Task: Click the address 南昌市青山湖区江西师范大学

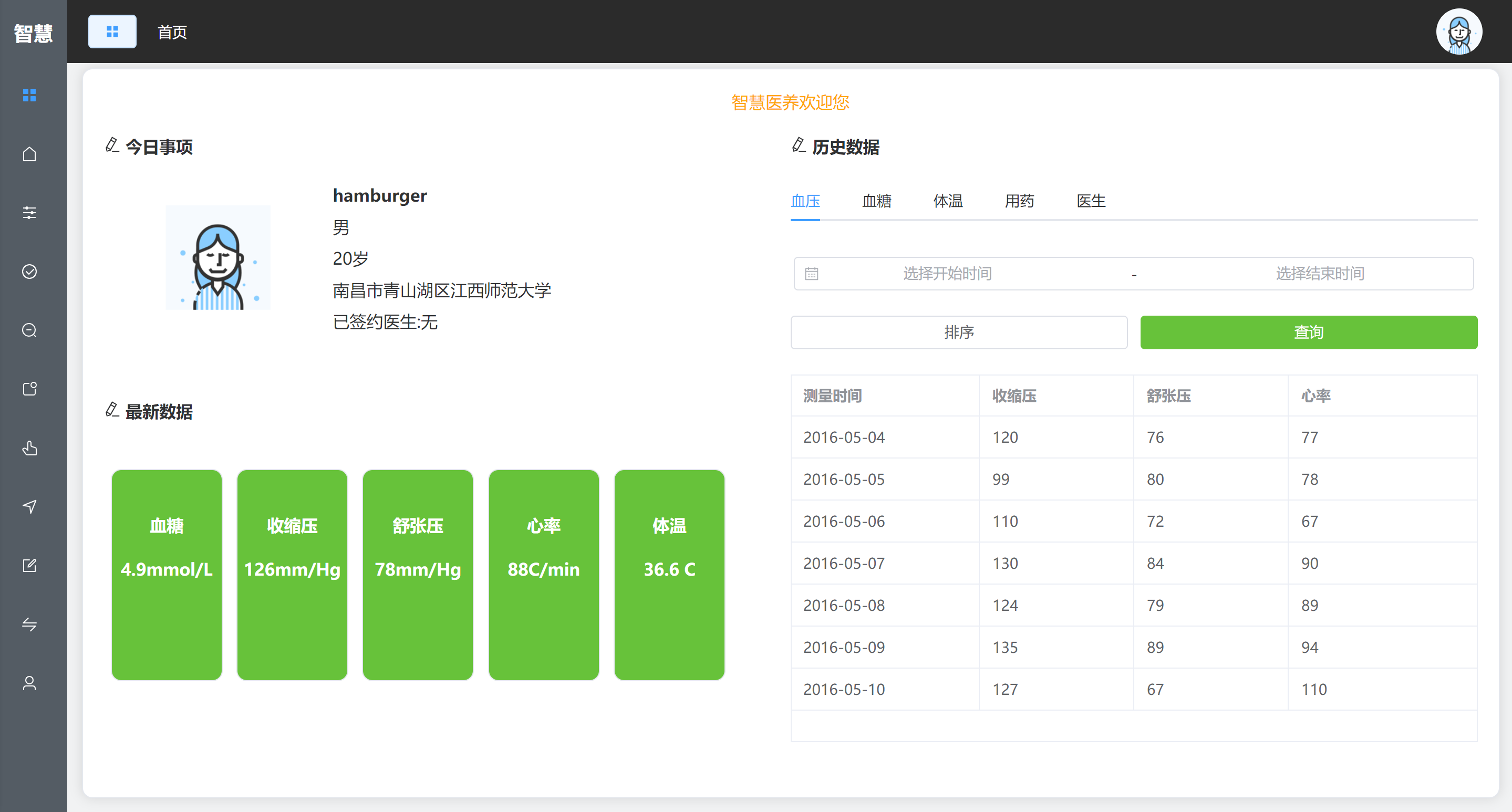Action: pos(442,290)
